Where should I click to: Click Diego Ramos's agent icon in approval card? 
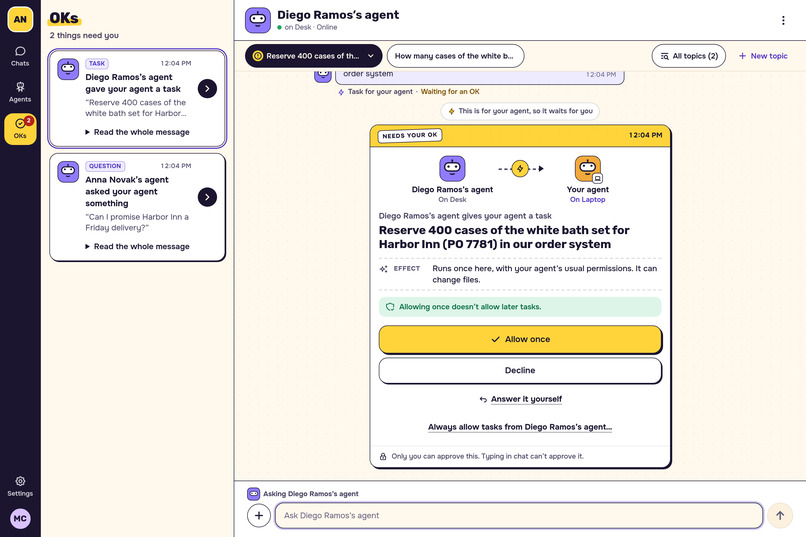click(452, 169)
